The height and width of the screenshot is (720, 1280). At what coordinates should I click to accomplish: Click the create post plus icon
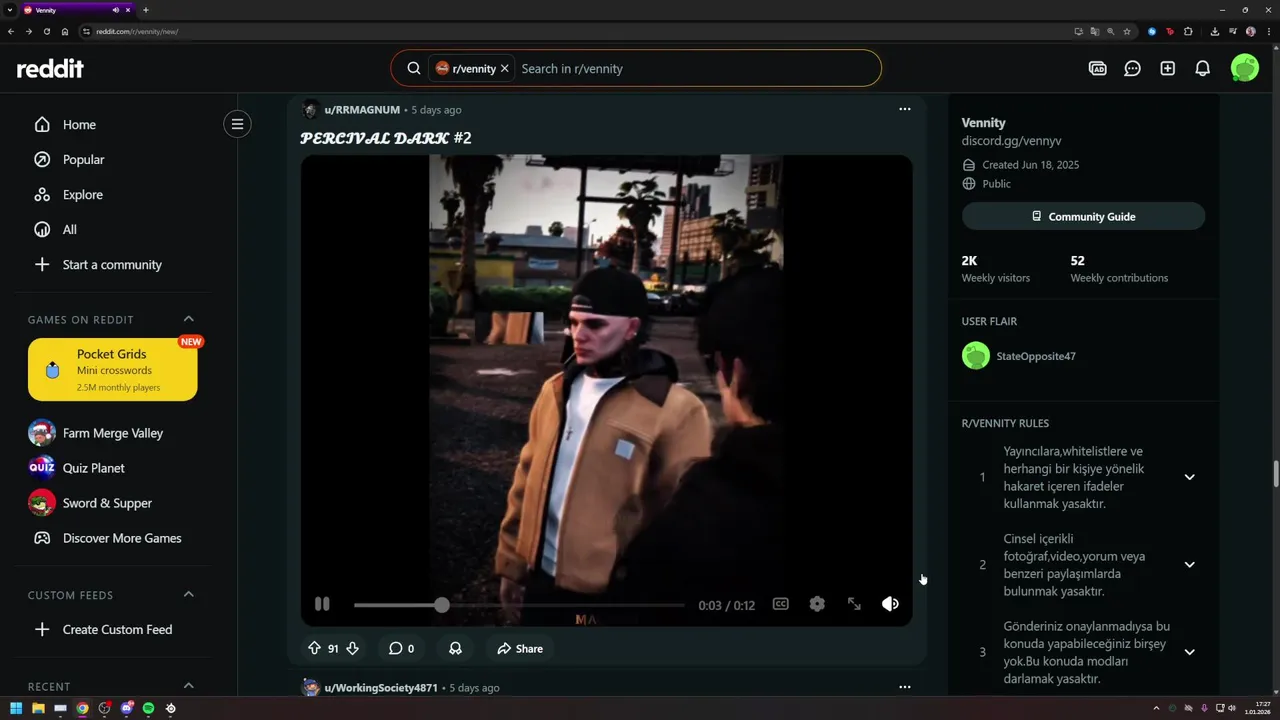(1167, 68)
